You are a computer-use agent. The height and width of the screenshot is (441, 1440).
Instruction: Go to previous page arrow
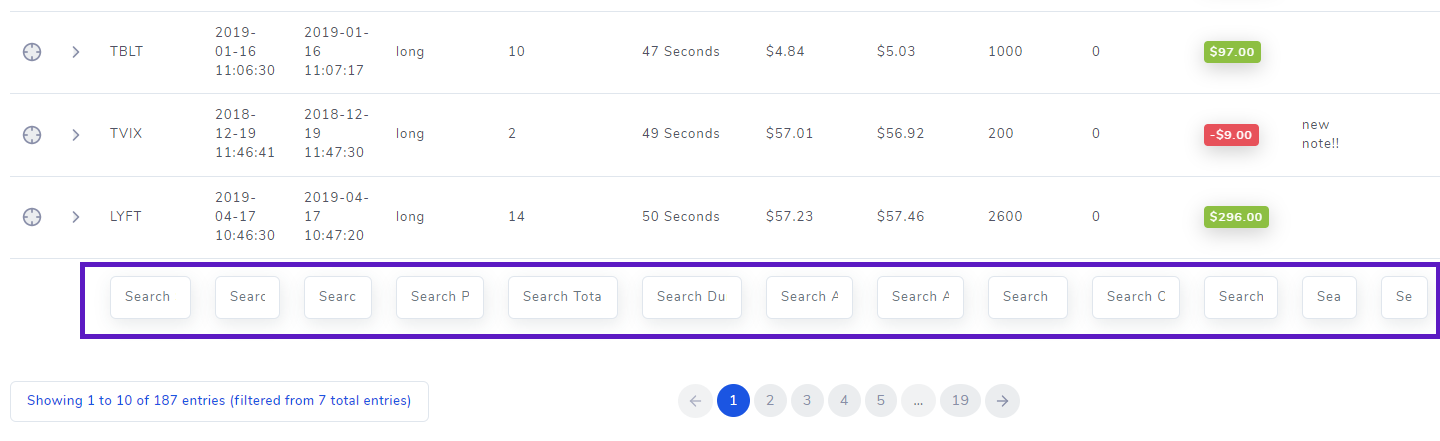pos(695,401)
